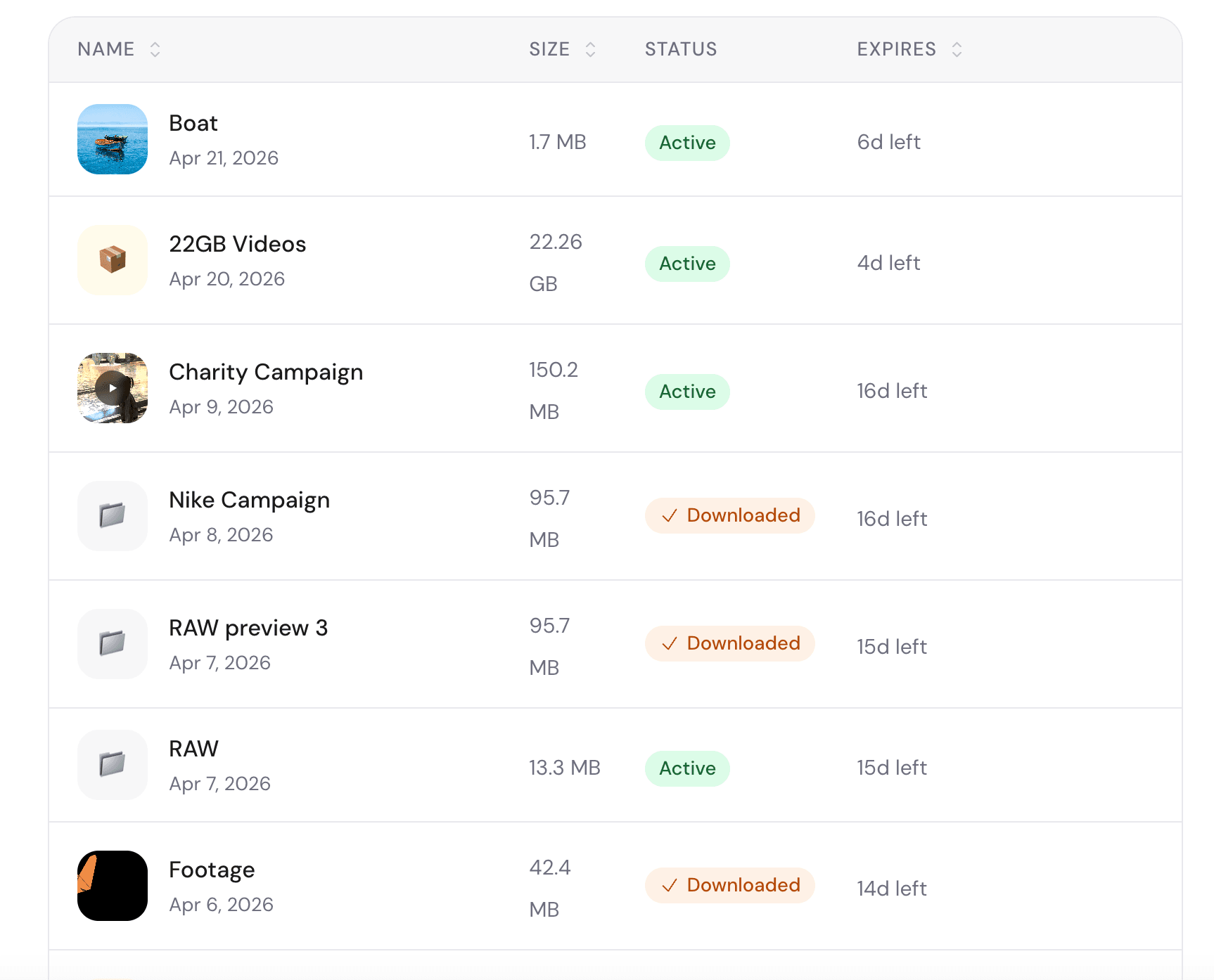Click Downloaded badge on Nike Campaign row

click(x=729, y=515)
